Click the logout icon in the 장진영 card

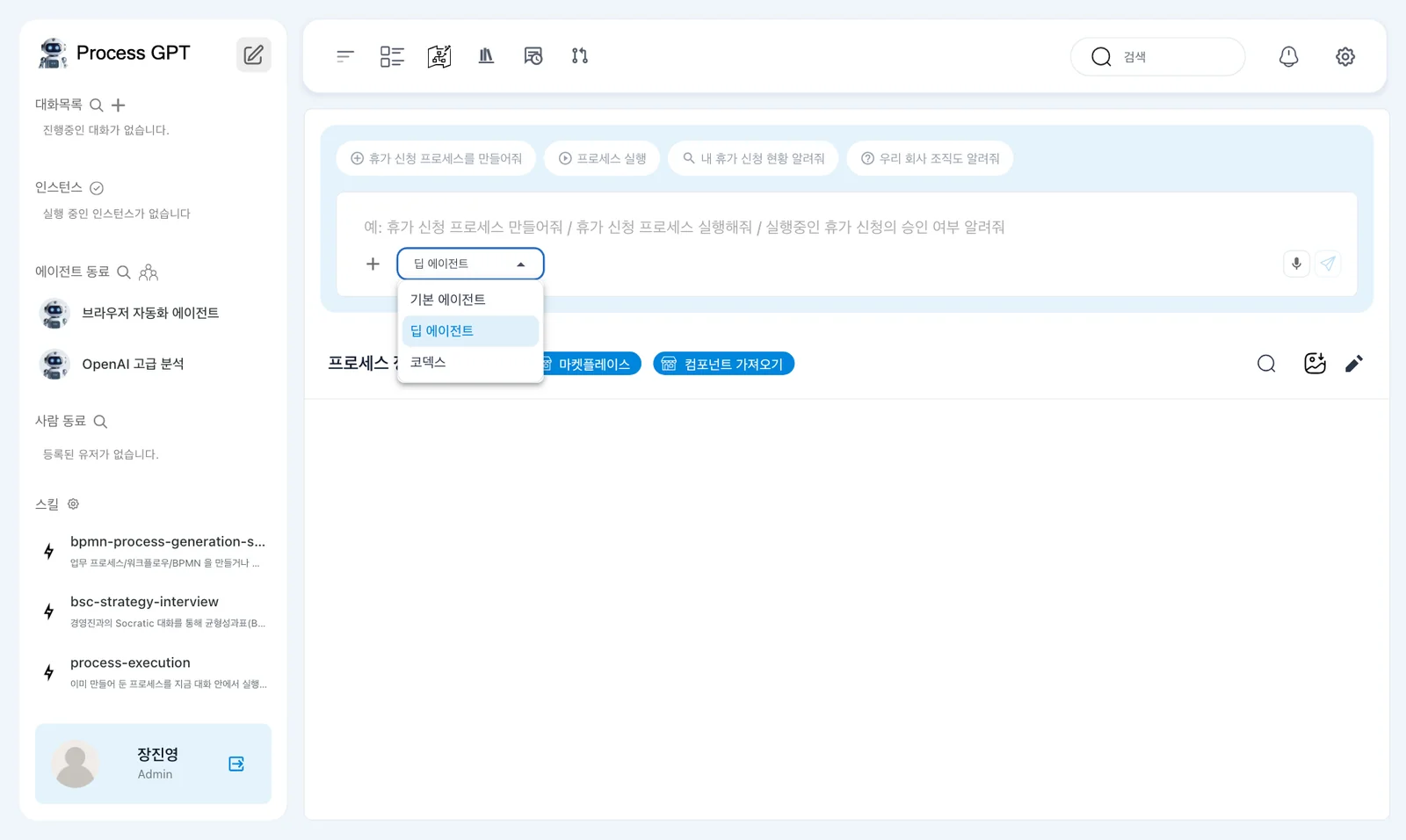[x=236, y=764]
